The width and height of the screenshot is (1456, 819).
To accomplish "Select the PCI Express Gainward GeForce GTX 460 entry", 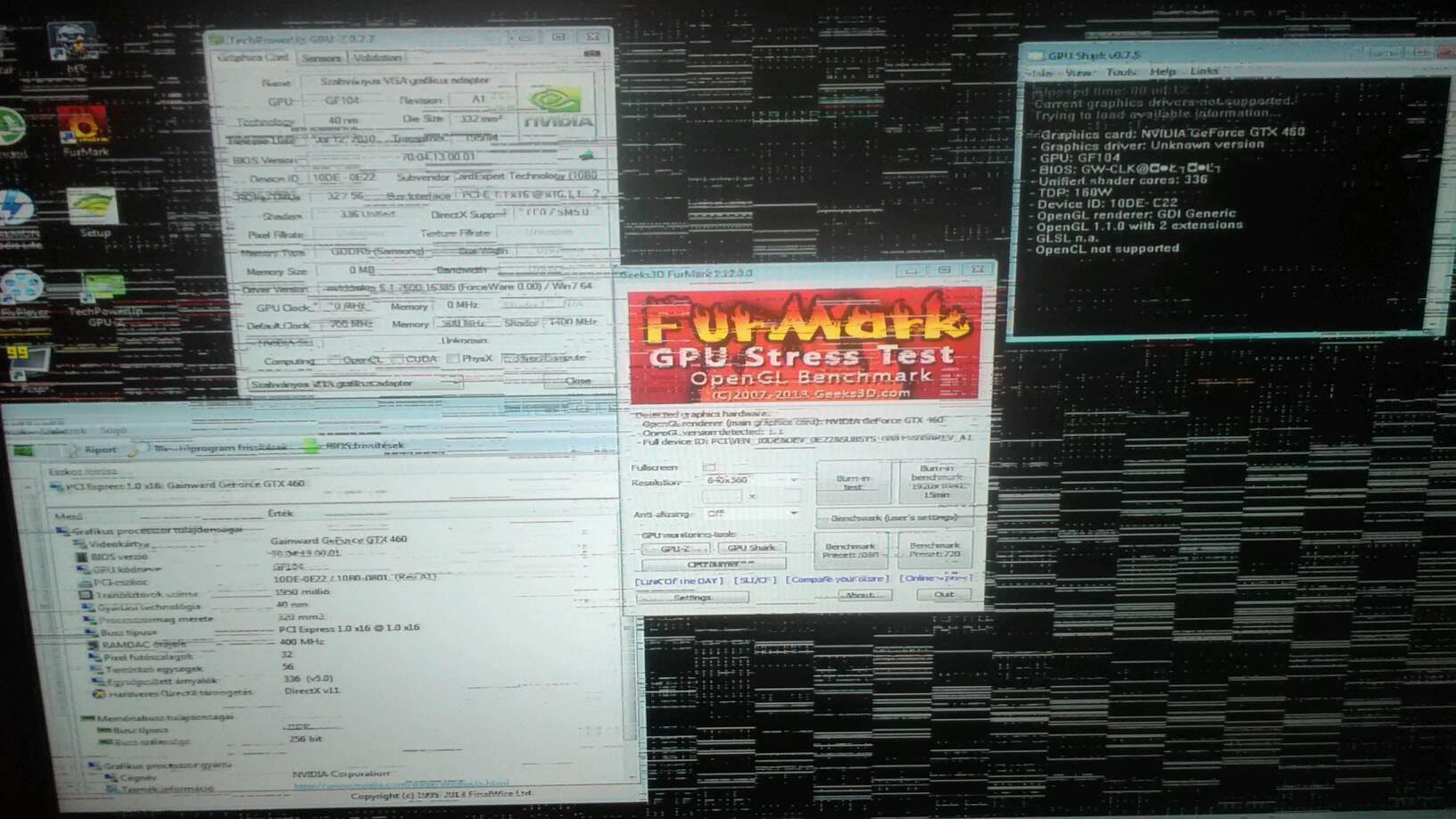I will 178,485.
